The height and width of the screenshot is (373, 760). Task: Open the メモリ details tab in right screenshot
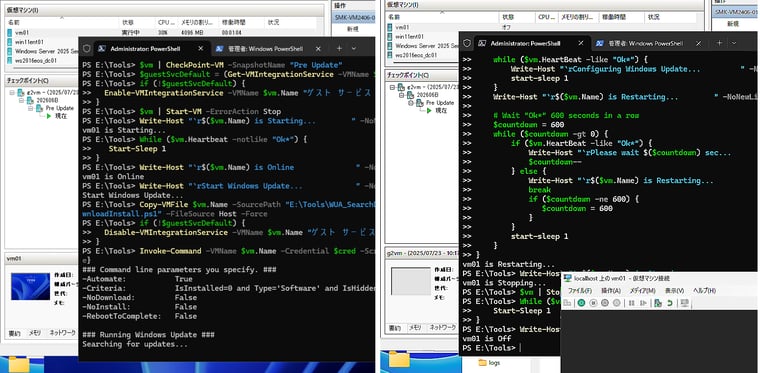pos(415,328)
